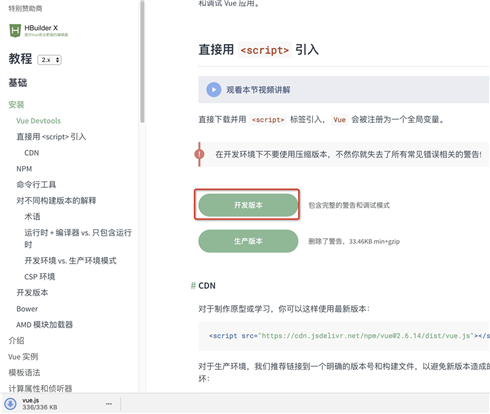
Task: Click the HBuilder X sponsor logo
Action: (38, 30)
